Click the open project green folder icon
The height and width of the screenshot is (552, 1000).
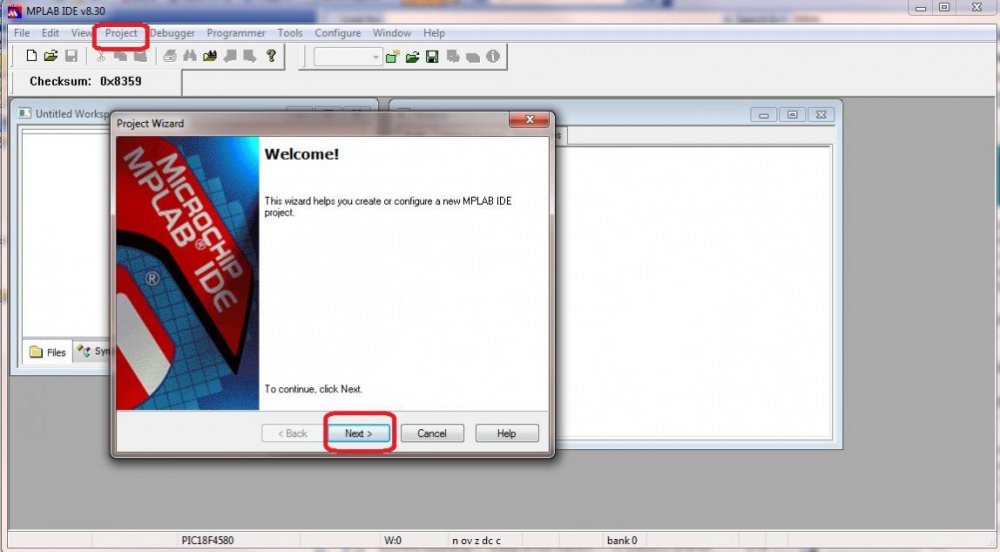coord(413,57)
